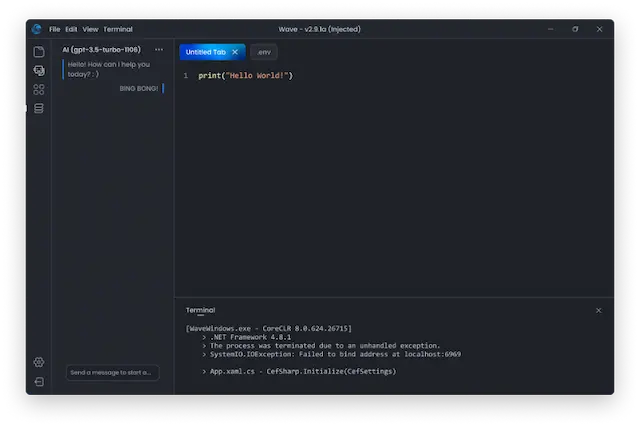Open the database stack sidebar icon
This screenshot has height=427, width=640.
(x=39, y=108)
